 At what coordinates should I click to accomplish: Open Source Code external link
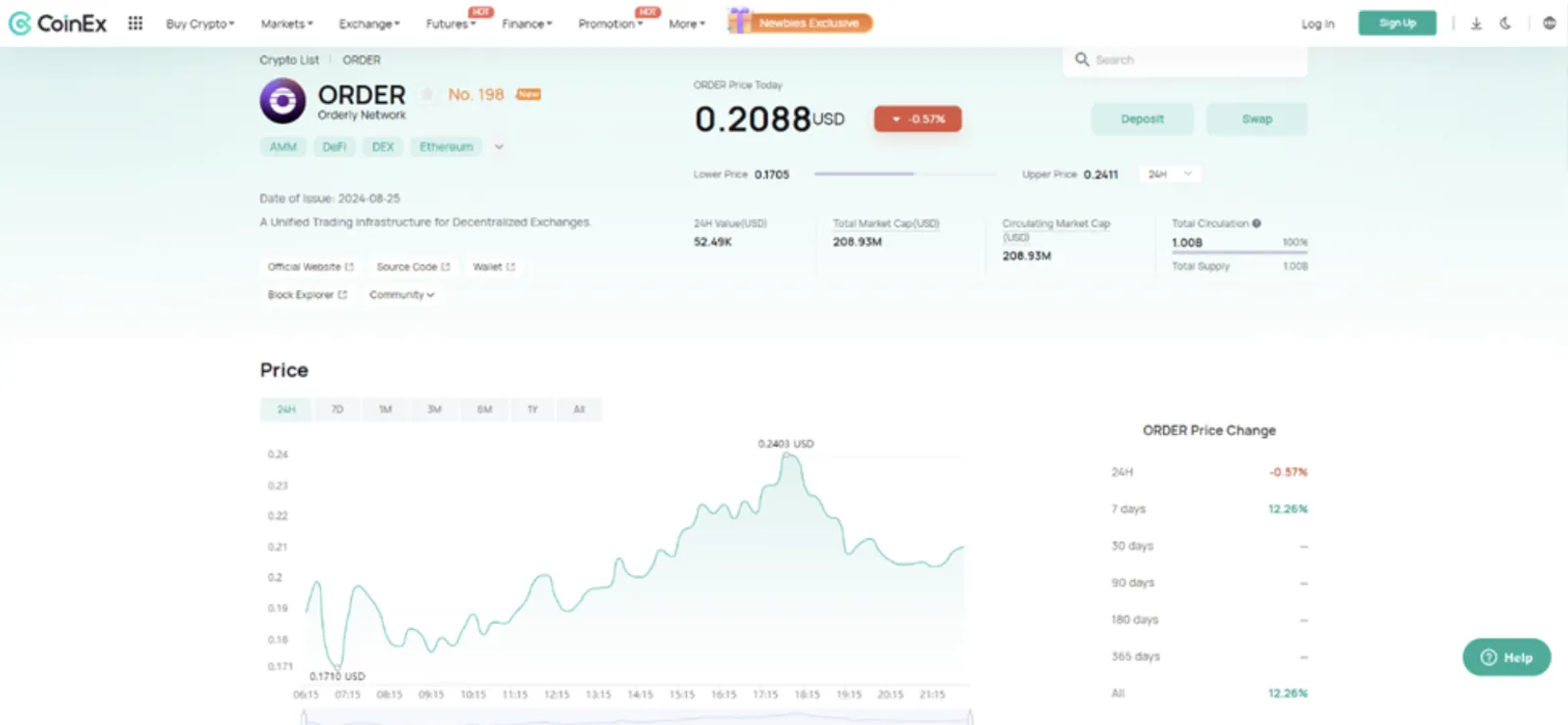pos(413,266)
